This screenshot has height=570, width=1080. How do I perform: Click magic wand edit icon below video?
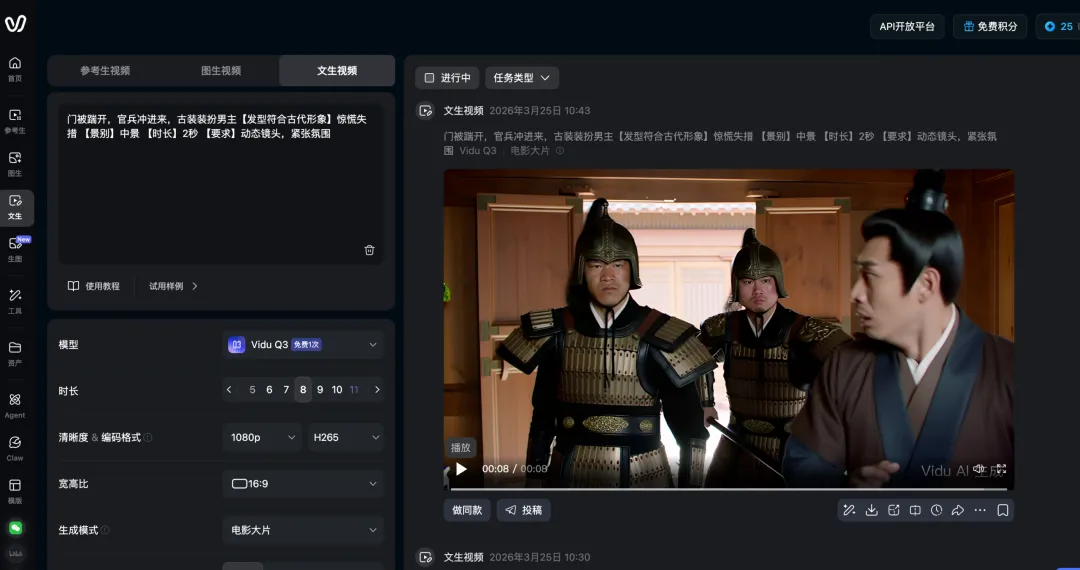click(849, 510)
